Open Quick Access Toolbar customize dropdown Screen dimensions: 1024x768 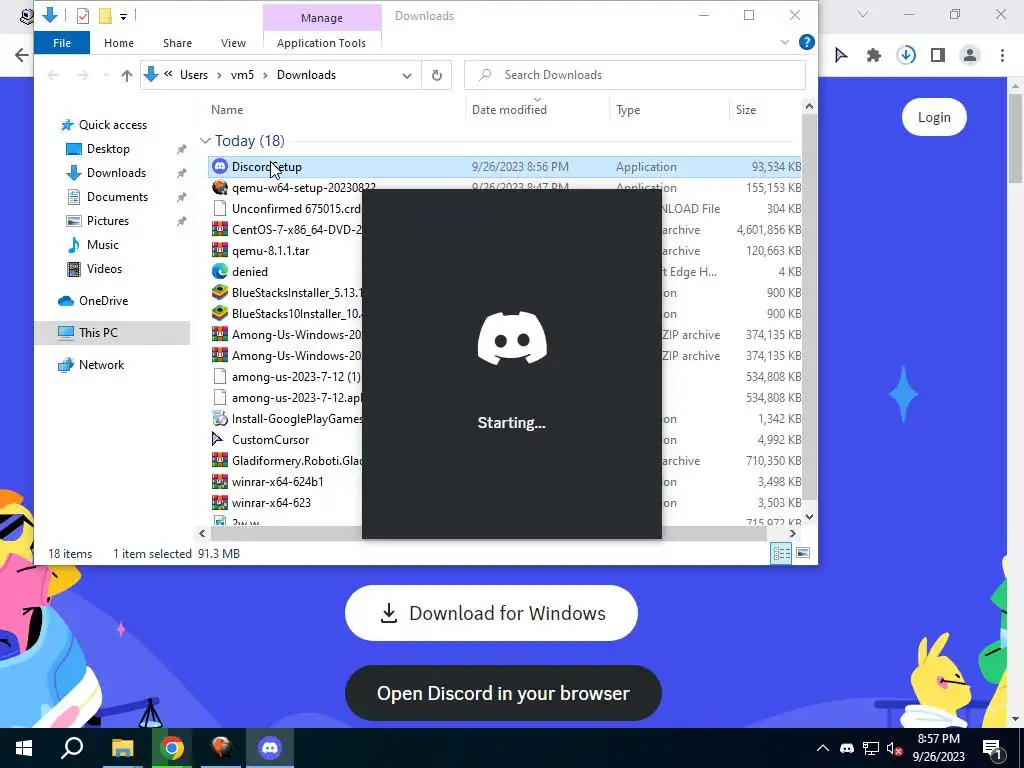click(x=123, y=16)
